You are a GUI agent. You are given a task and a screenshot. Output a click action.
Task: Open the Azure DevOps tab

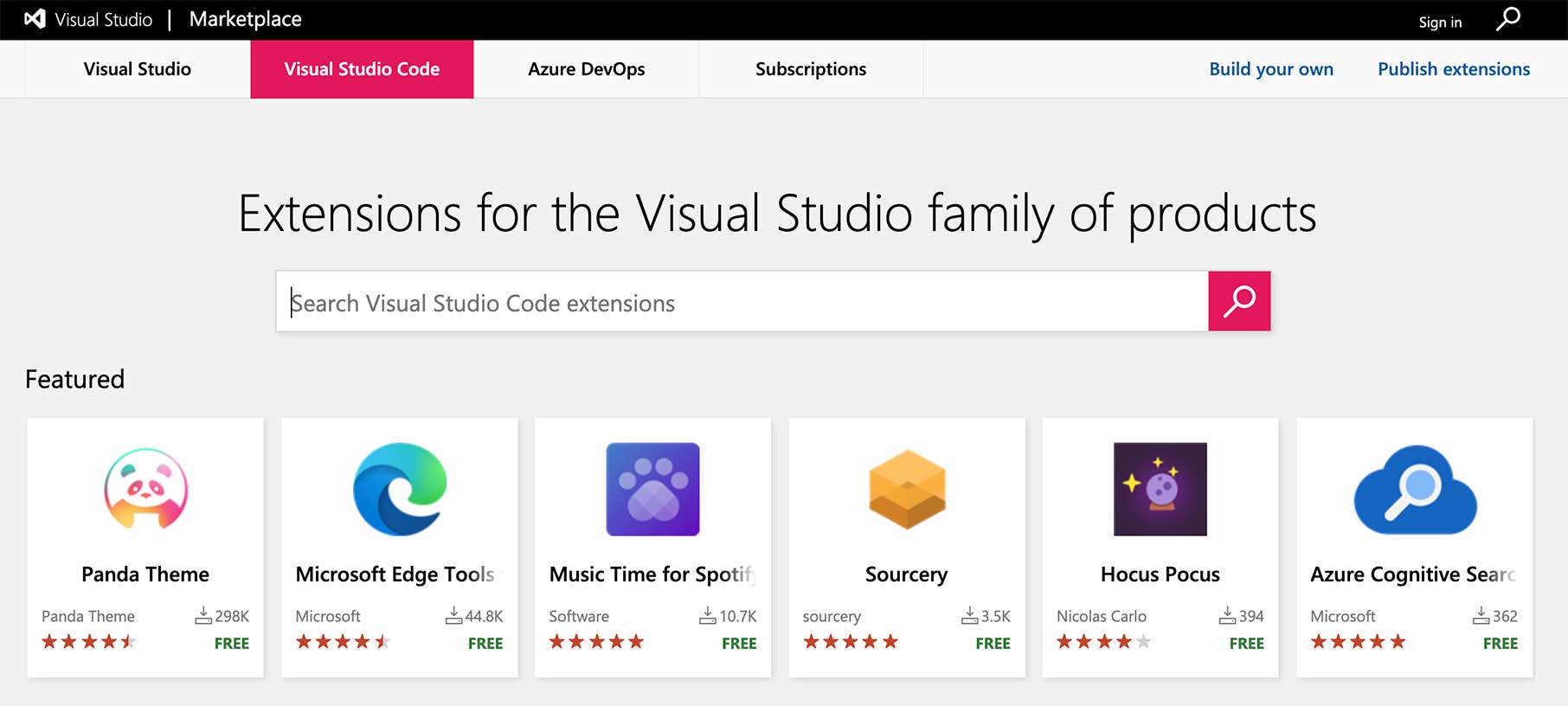(x=587, y=69)
